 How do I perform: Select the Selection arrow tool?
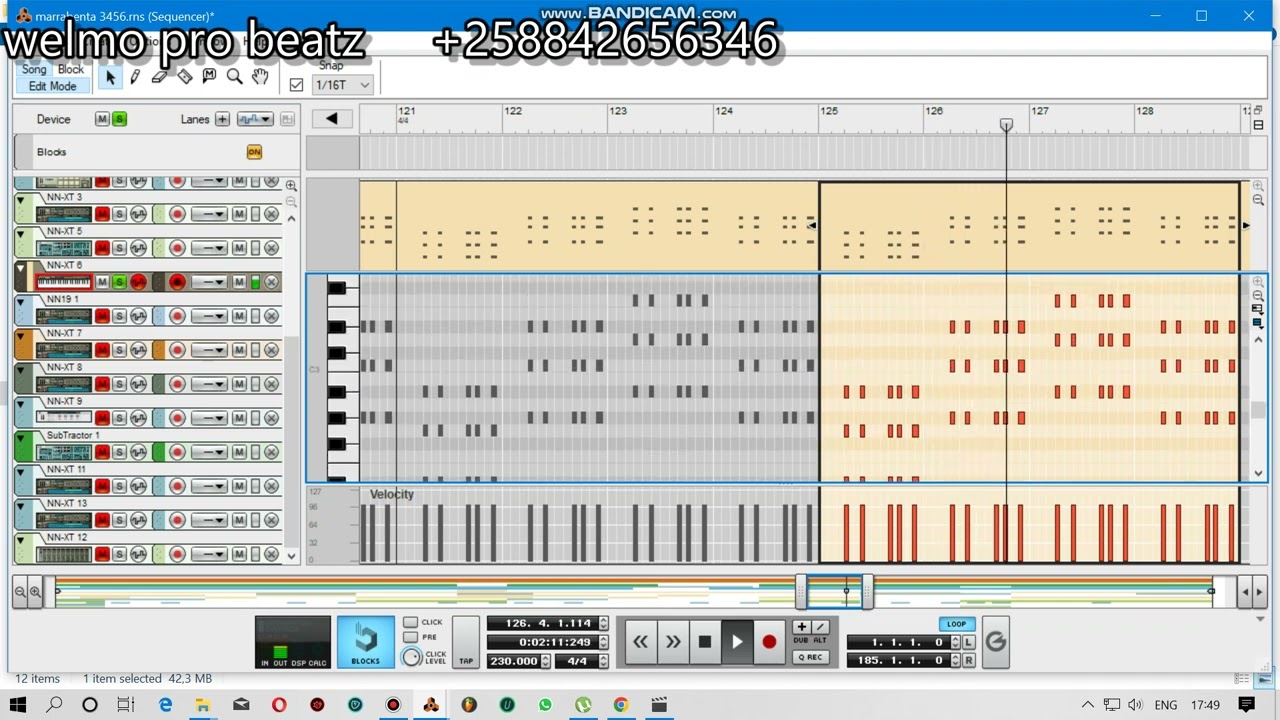coord(110,77)
